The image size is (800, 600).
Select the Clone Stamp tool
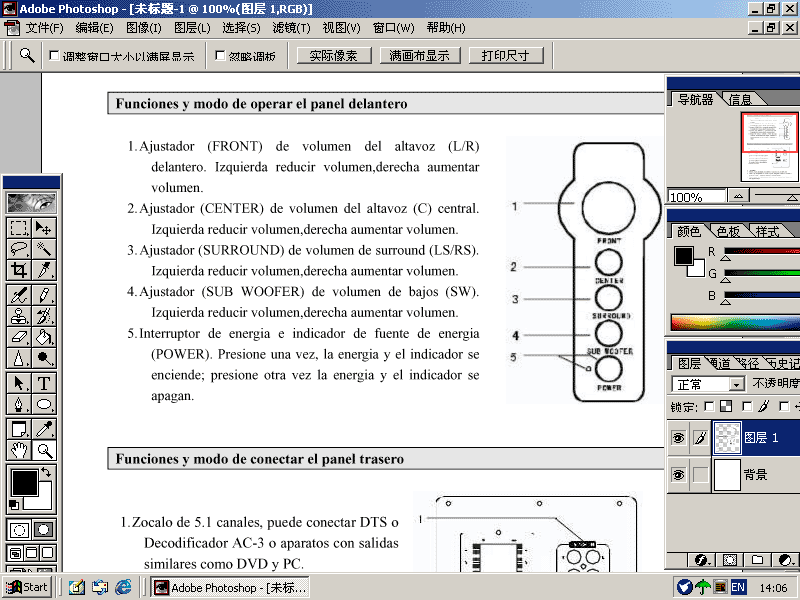(x=19, y=316)
